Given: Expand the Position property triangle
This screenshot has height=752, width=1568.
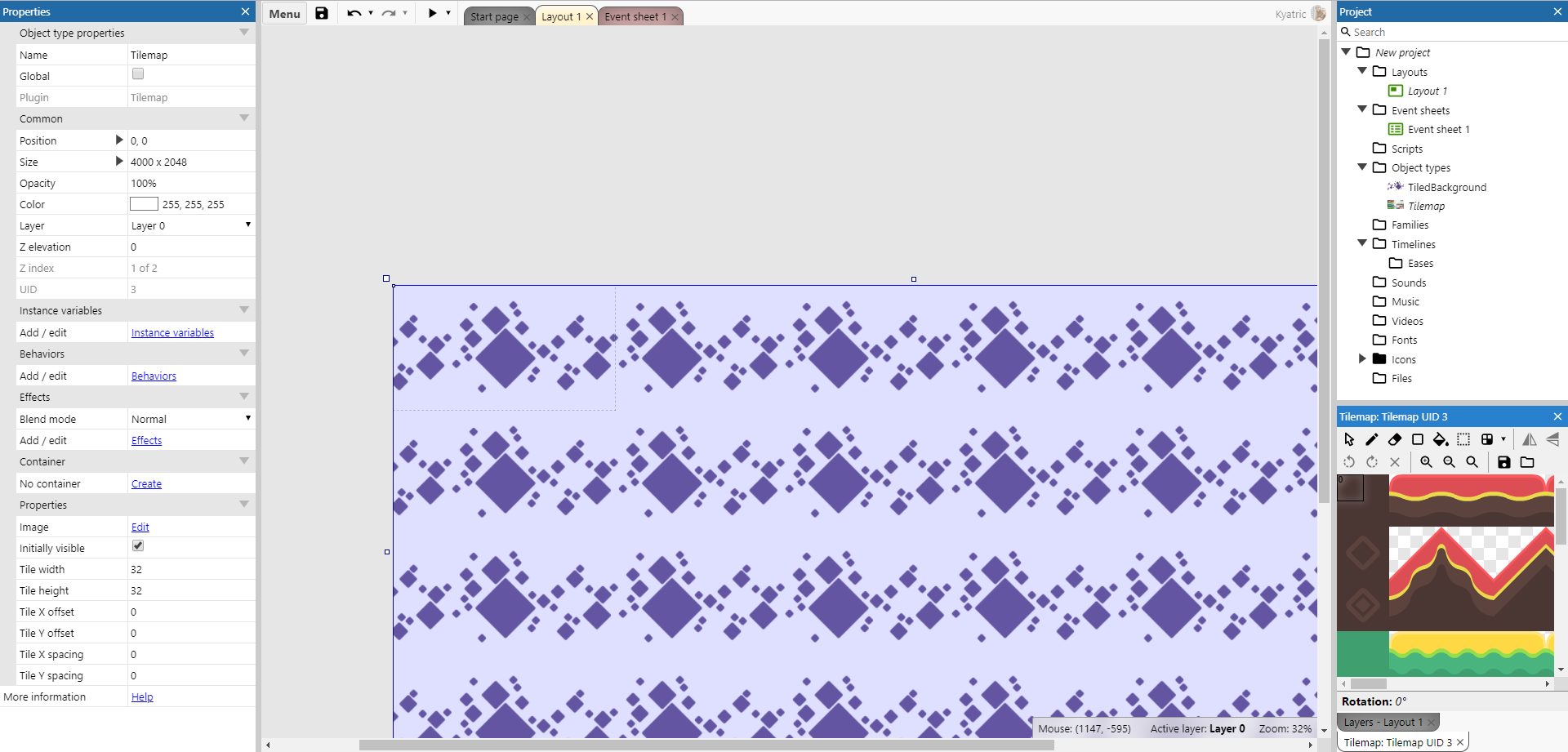Looking at the screenshot, I should point(119,140).
